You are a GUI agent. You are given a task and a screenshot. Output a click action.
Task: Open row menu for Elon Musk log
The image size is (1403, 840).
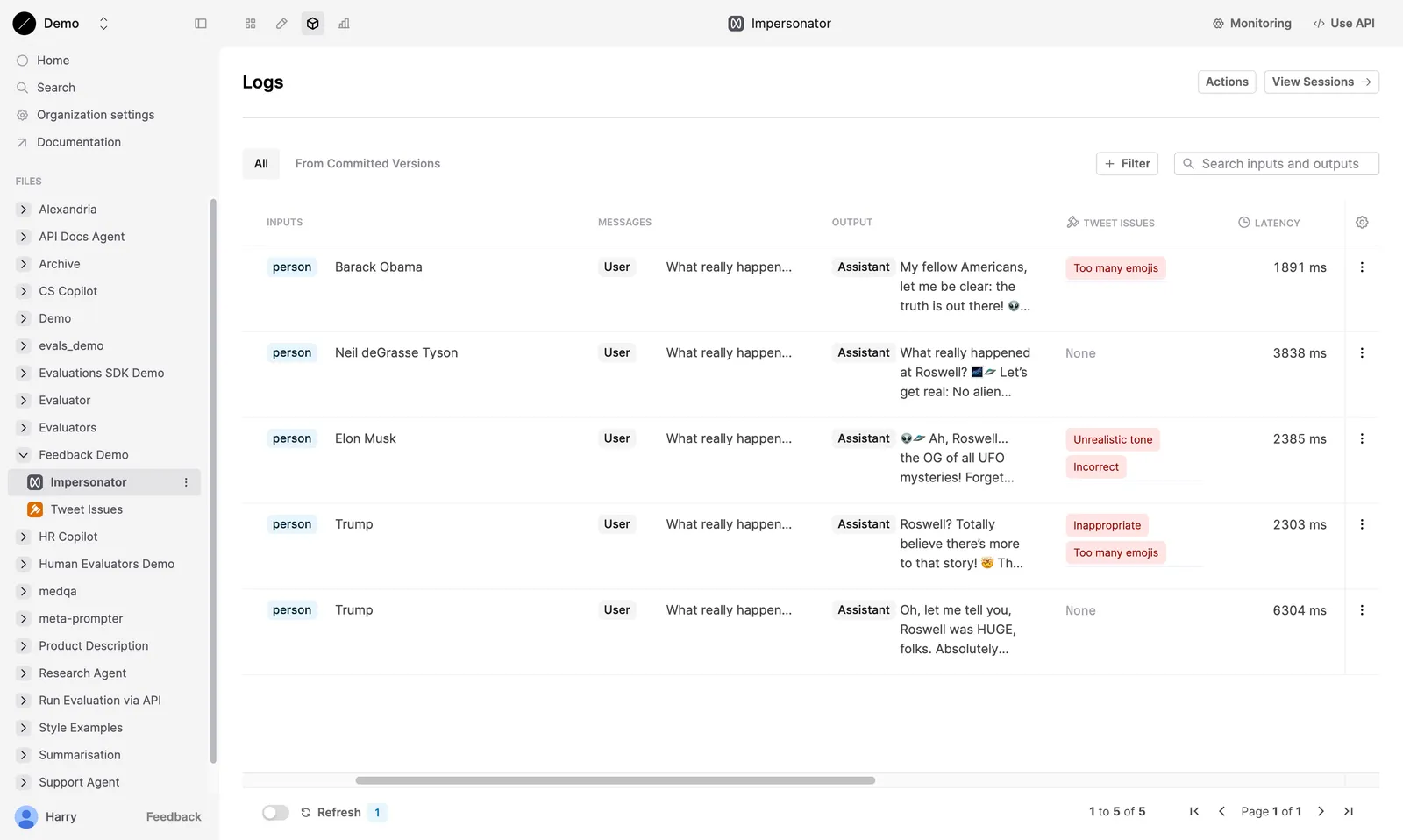click(x=1362, y=439)
